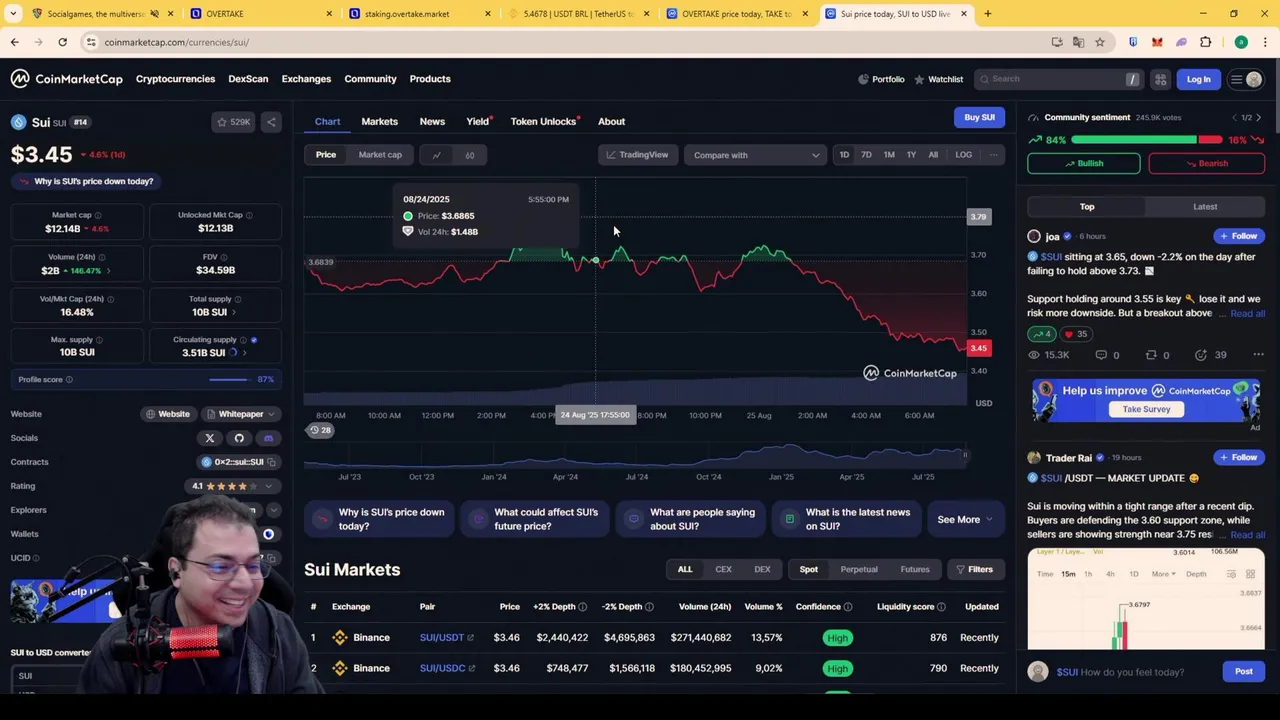Expand Volume 24h $2B chevron

coord(108,271)
